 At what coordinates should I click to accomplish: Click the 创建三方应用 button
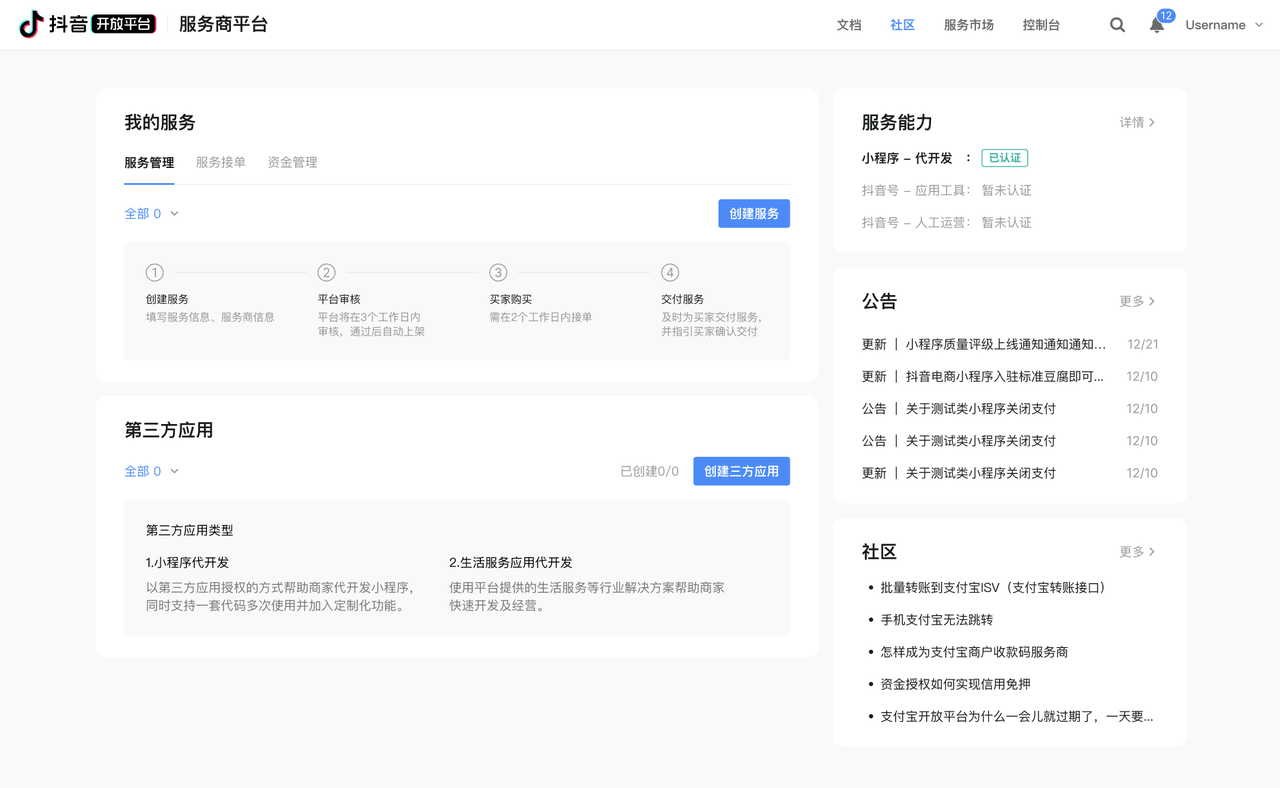coord(741,470)
